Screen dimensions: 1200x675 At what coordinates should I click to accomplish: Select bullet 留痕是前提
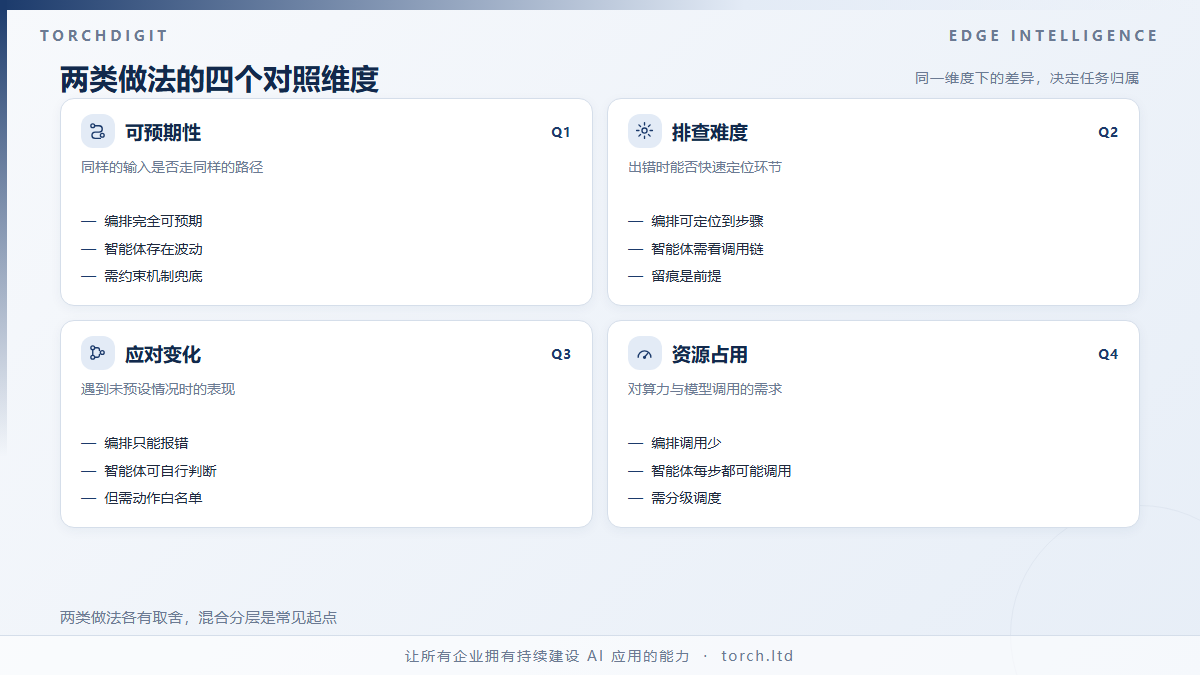pos(686,276)
